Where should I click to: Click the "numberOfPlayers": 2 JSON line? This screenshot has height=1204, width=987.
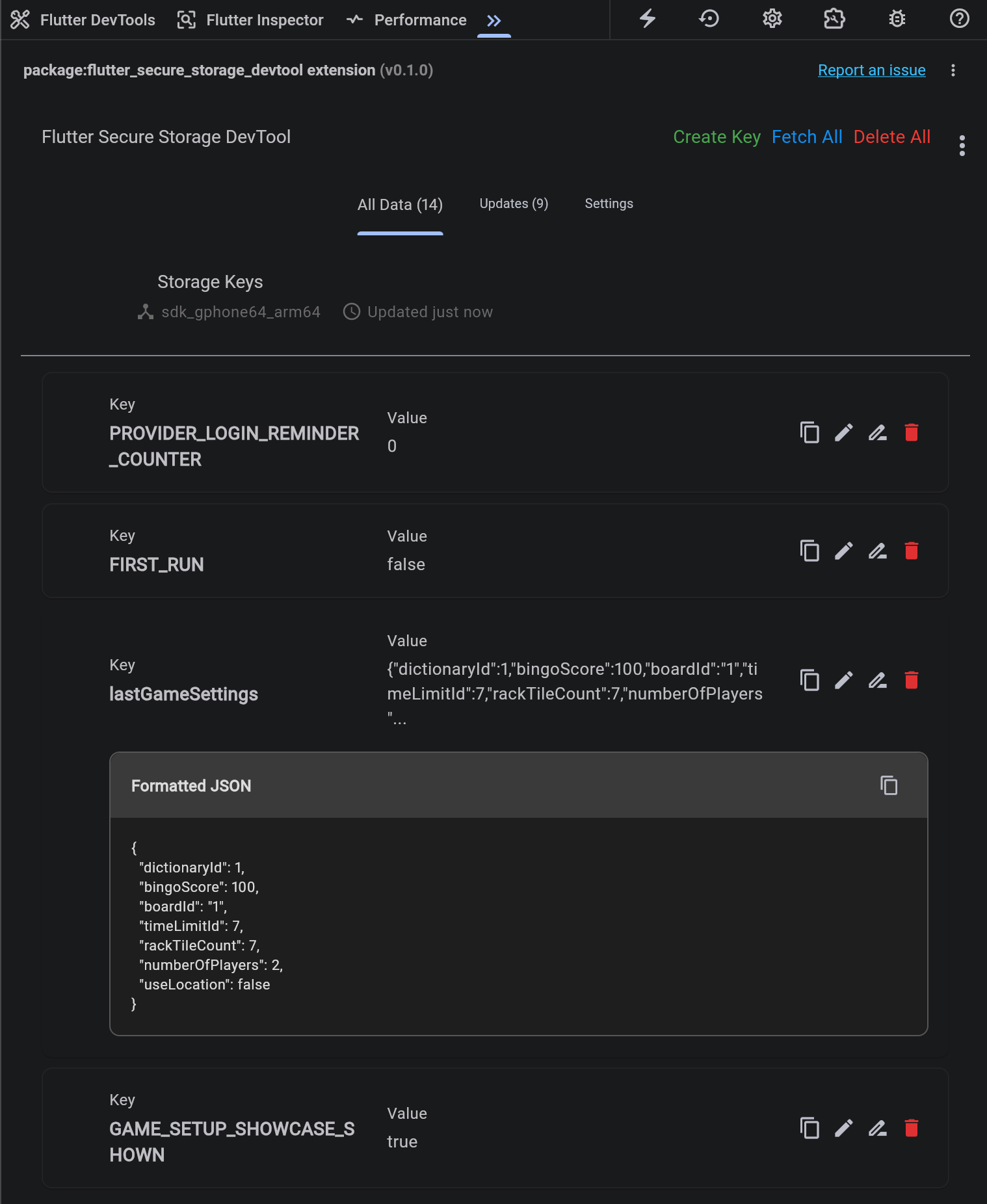pos(211,965)
